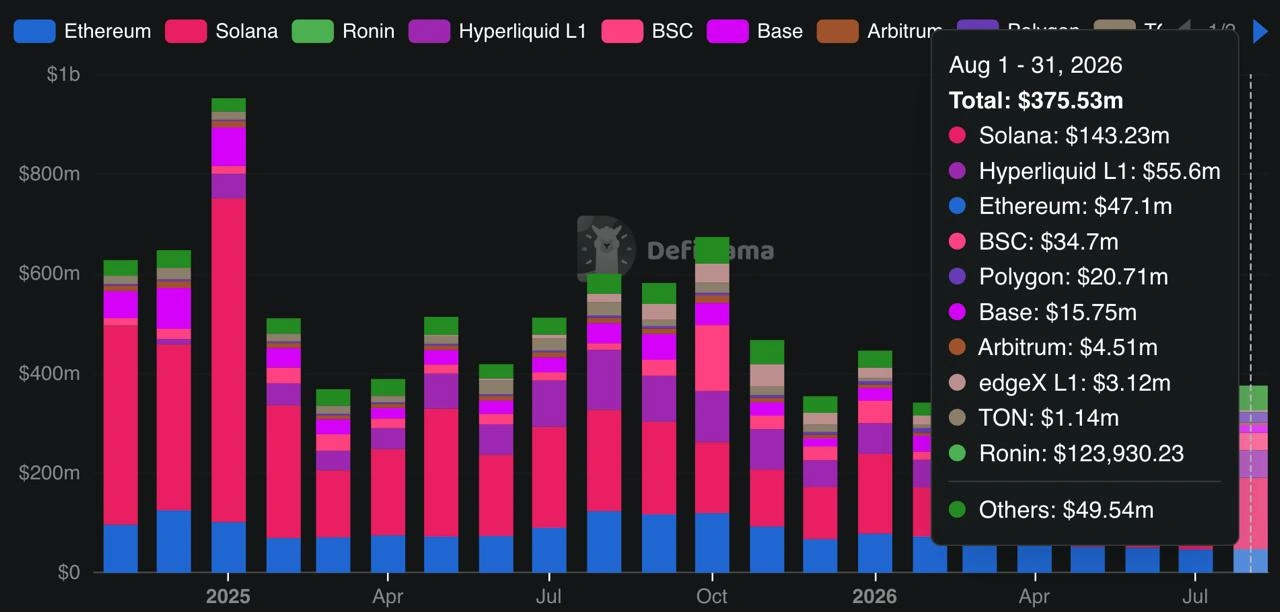Toggle the Polygon legend entry
The image size is (1280, 612).
point(1018,31)
